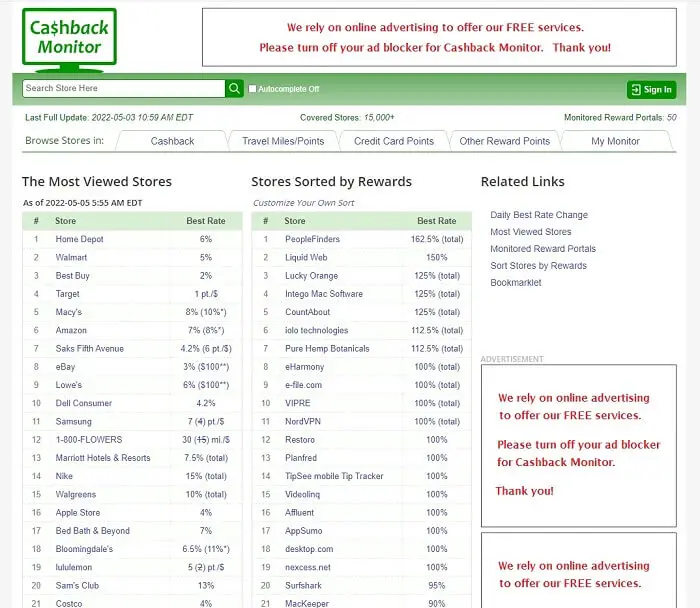Screen dimensions: 700x608
Task: Open the Home Depot store entry
Action: 80,239
